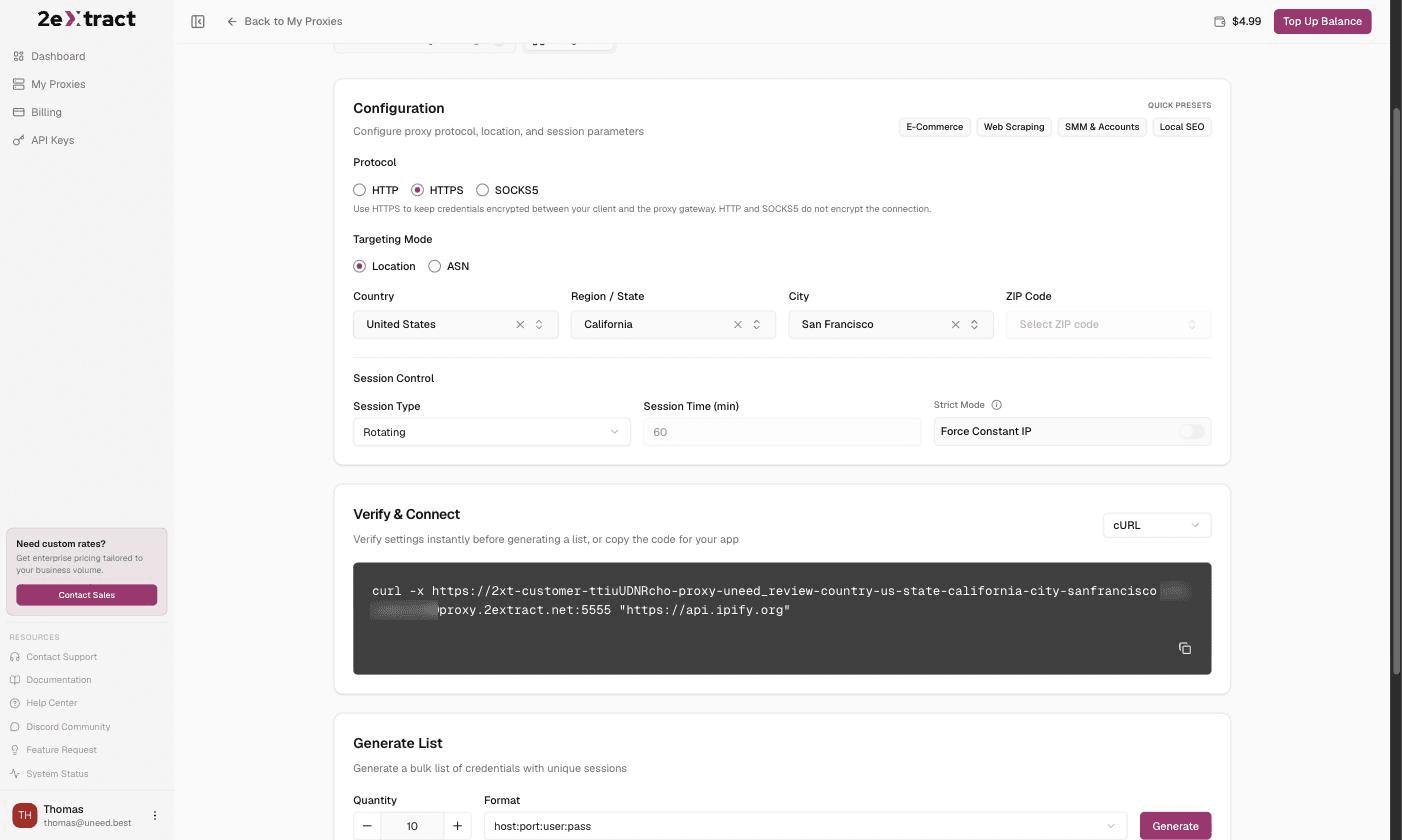This screenshot has width=1402, height=840.
Task: Click the System Status activity icon
Action: point(15,774)
